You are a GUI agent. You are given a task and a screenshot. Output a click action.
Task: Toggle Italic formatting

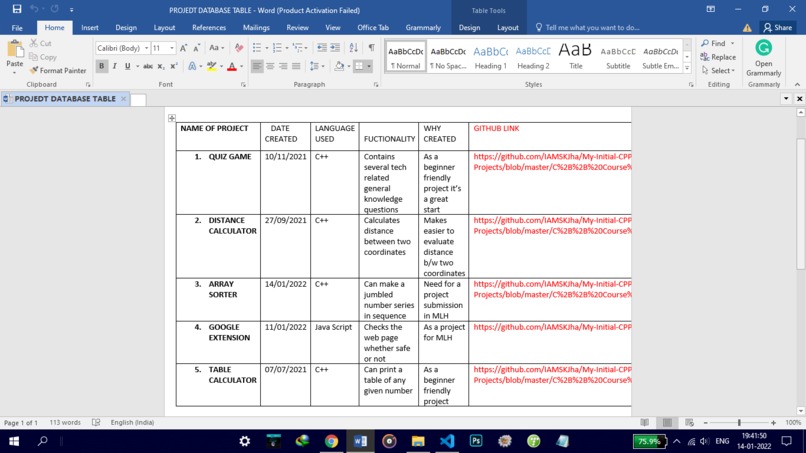[x=115, y=66]
